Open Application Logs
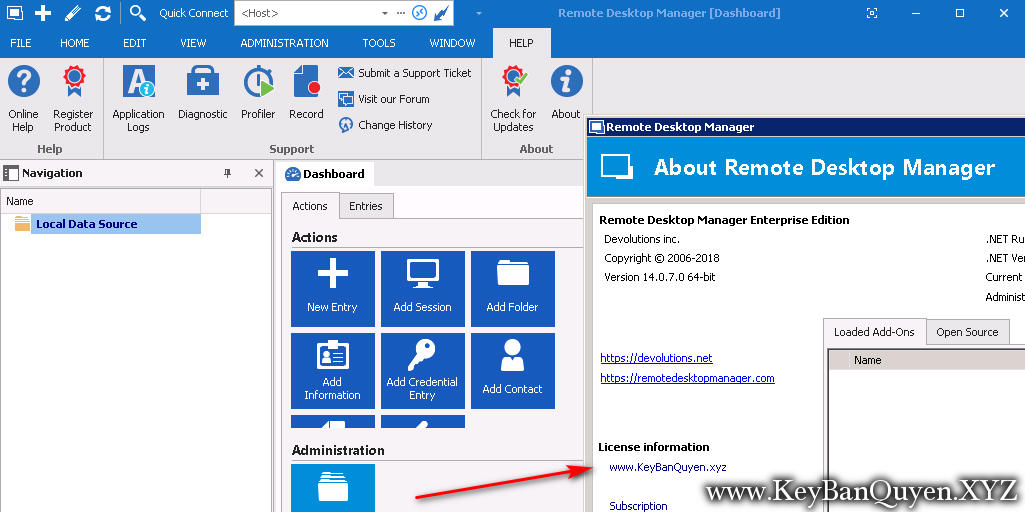This screenshot has height=512, width=1025. (x=138, y=99)
